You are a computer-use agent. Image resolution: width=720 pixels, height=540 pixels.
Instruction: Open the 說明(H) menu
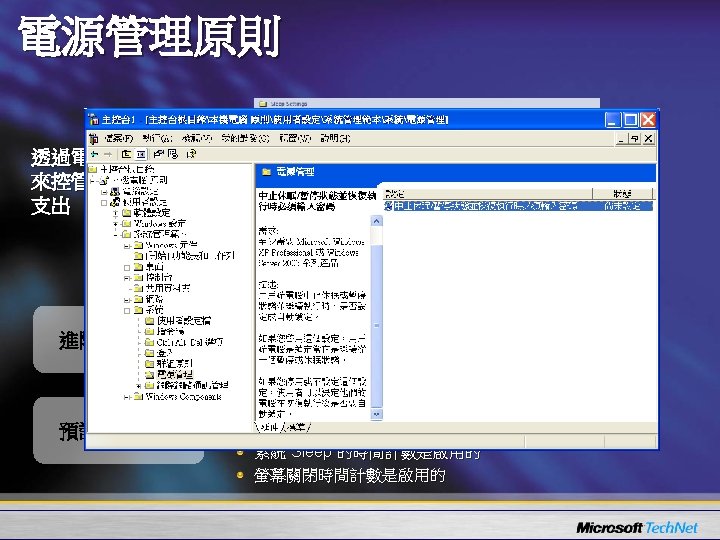(335, 138)
